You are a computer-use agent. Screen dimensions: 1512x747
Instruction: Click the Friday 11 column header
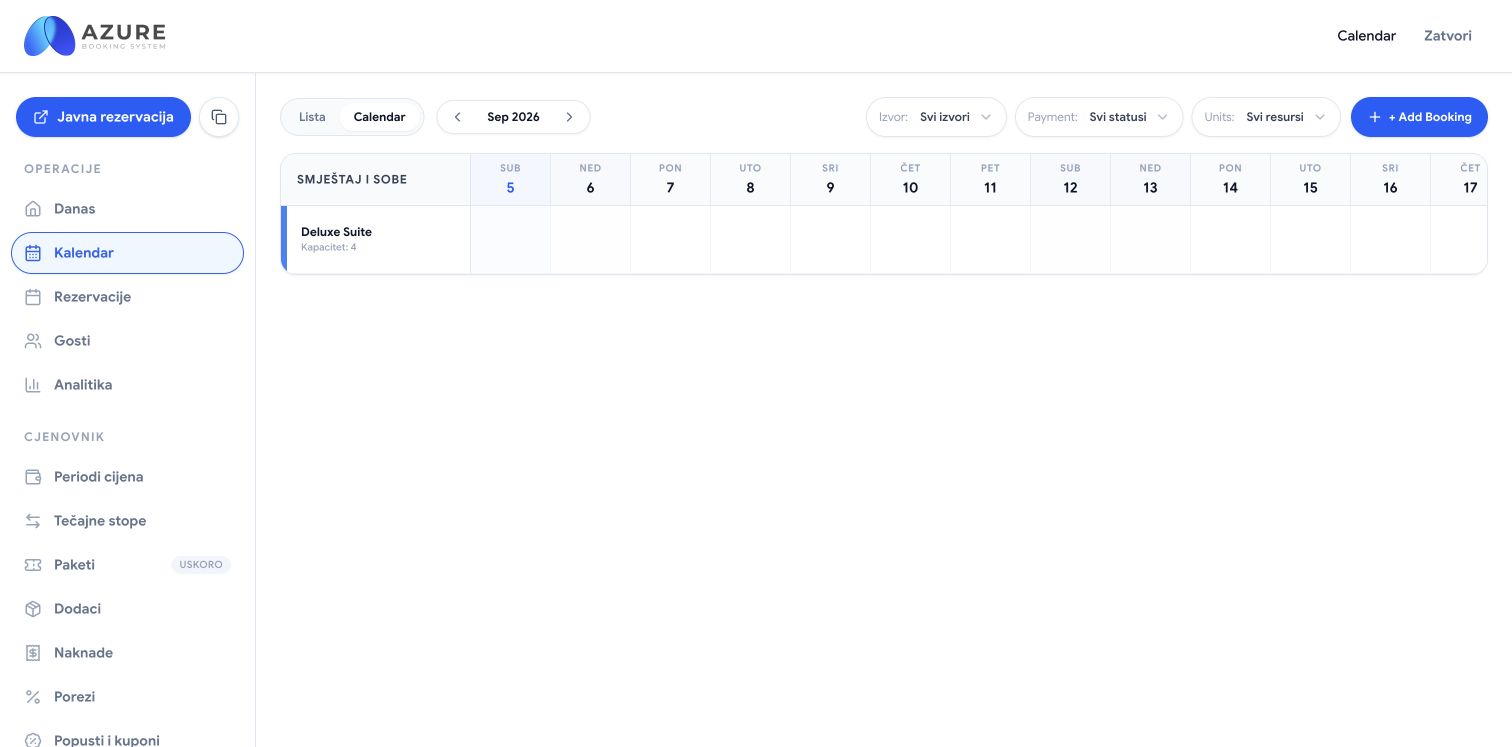pos(990,179)
